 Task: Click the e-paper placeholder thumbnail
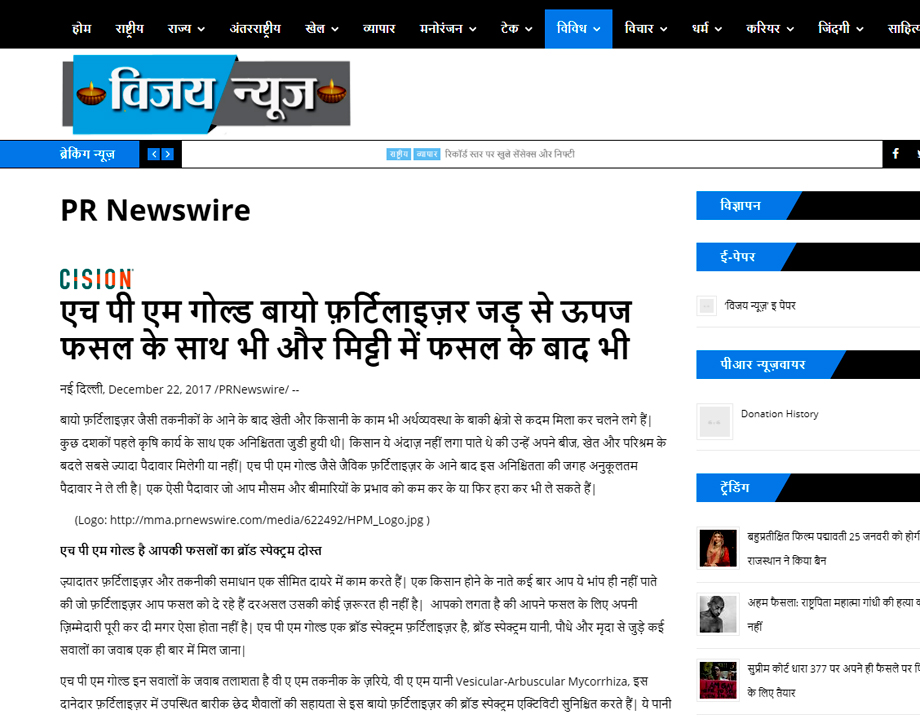tap(706, 306)
